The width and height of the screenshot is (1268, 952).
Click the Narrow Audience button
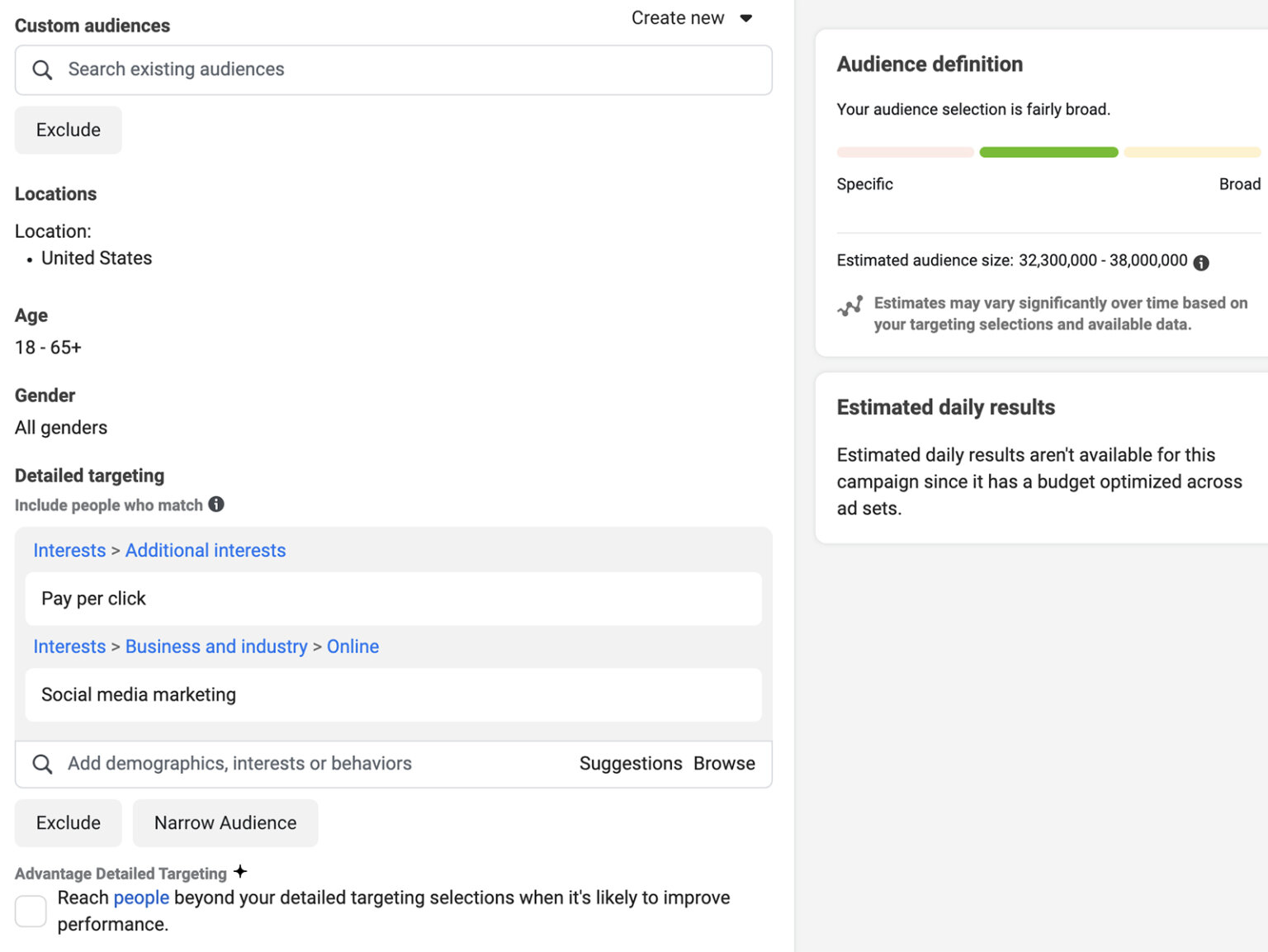pos(225,823)
